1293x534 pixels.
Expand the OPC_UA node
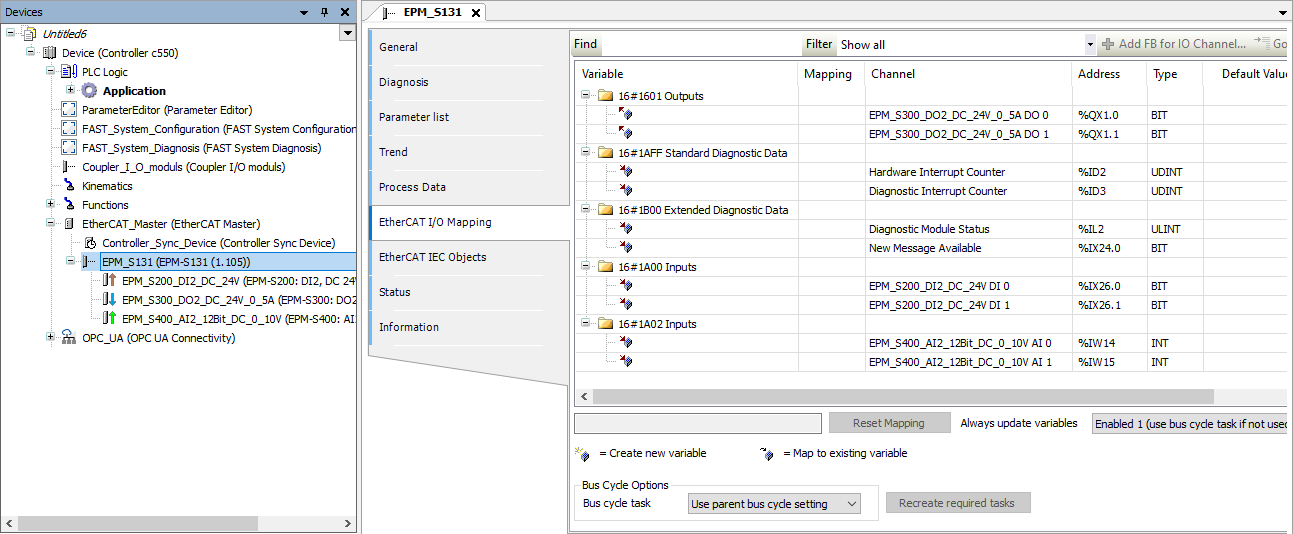pyautogui.click(x=51, y=338)
